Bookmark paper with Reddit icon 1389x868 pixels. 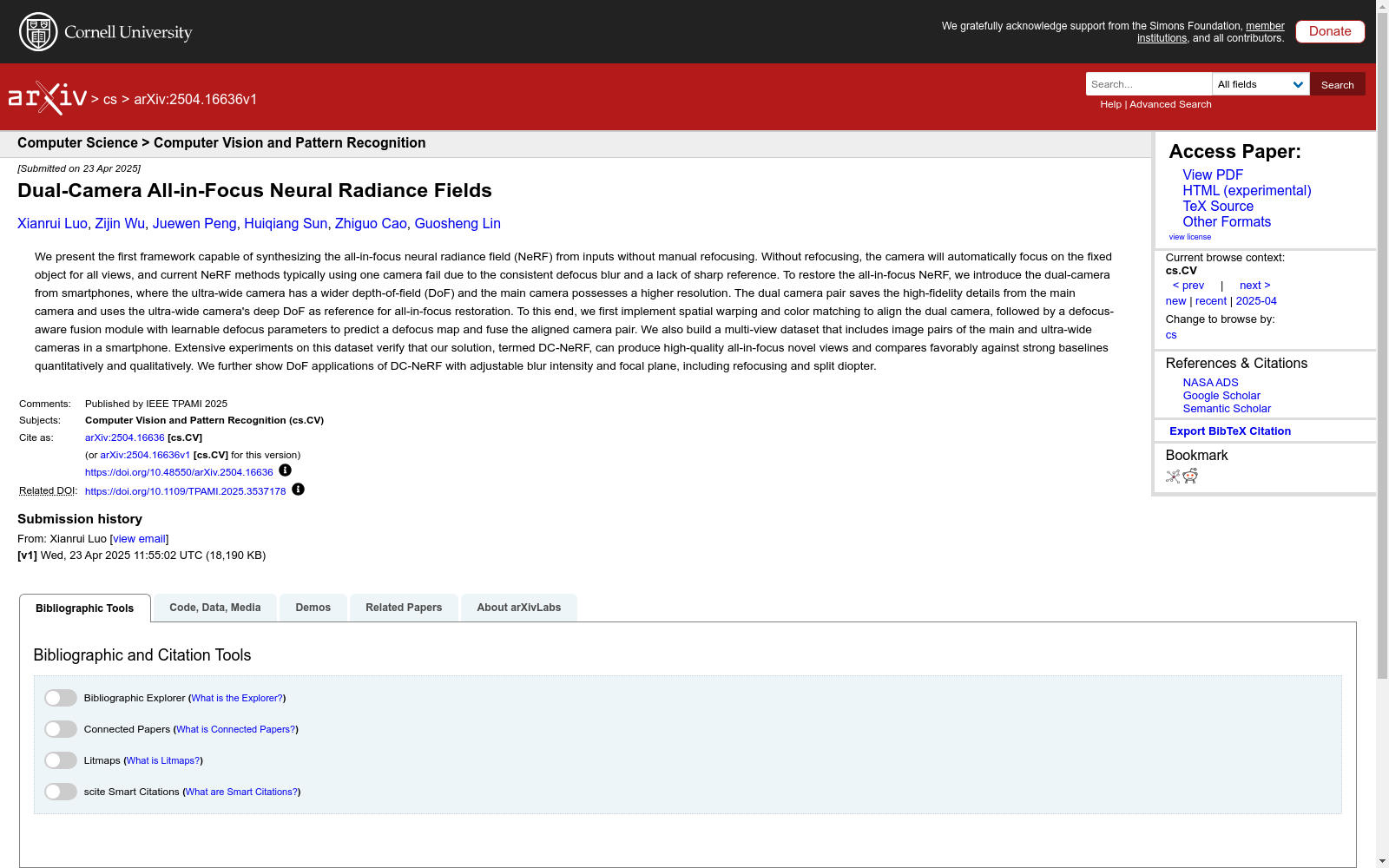point(1190,476)
